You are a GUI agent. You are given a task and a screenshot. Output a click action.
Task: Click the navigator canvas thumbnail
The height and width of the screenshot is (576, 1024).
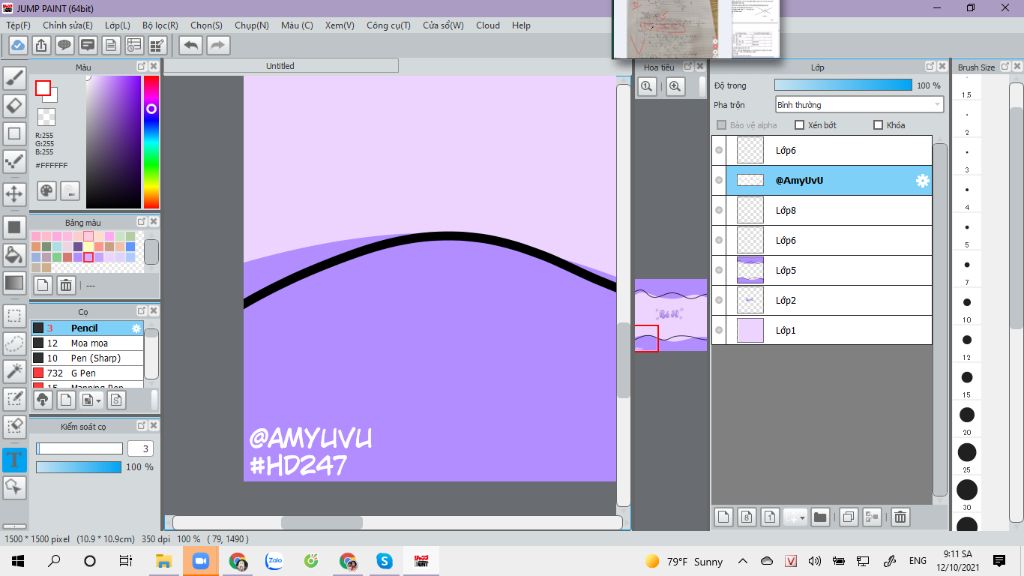(x=671, y=315)
